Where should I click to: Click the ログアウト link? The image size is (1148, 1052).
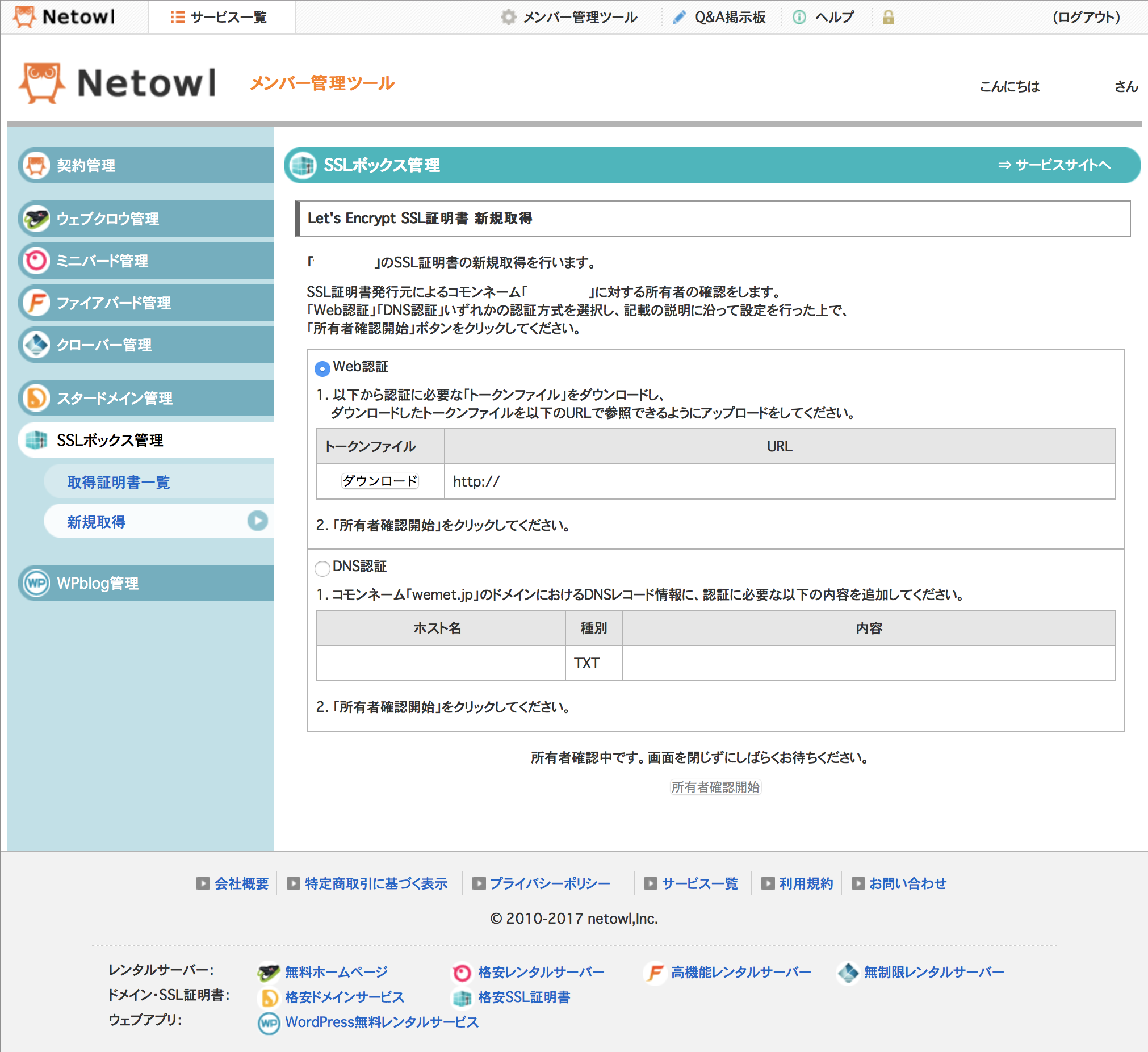coord(1087,18)
